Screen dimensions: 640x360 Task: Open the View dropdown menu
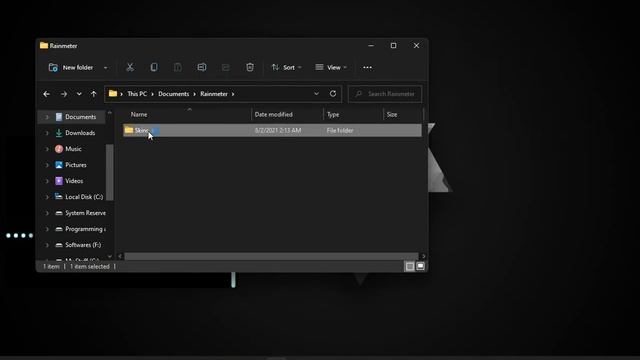click(331, 67)
